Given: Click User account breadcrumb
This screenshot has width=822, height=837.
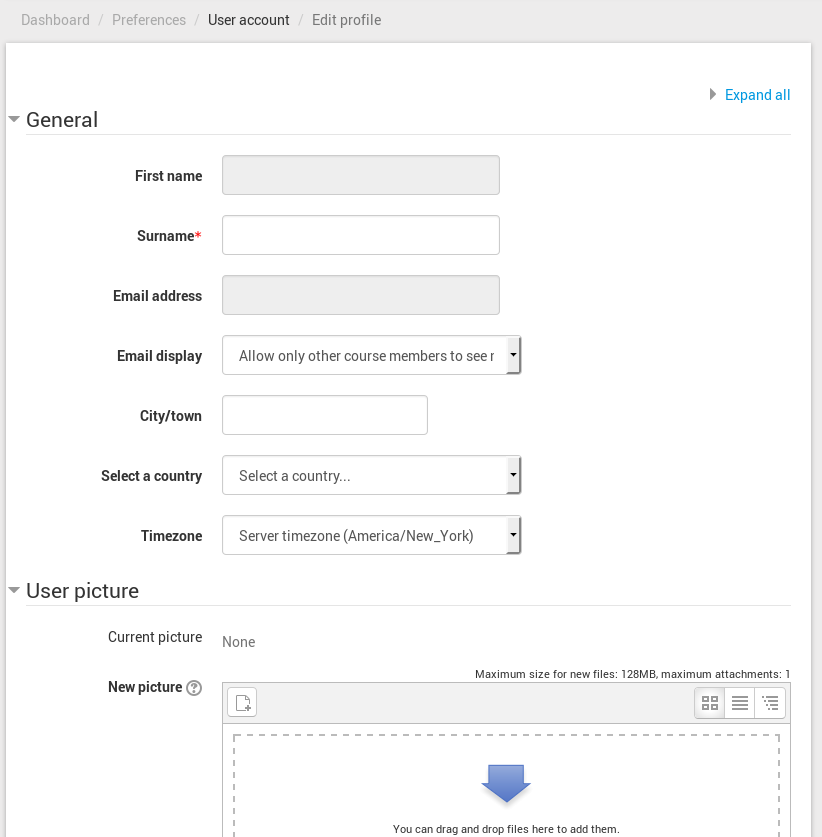Looking at the screenshot, I should pyautogui.click(x=249, y=20).
